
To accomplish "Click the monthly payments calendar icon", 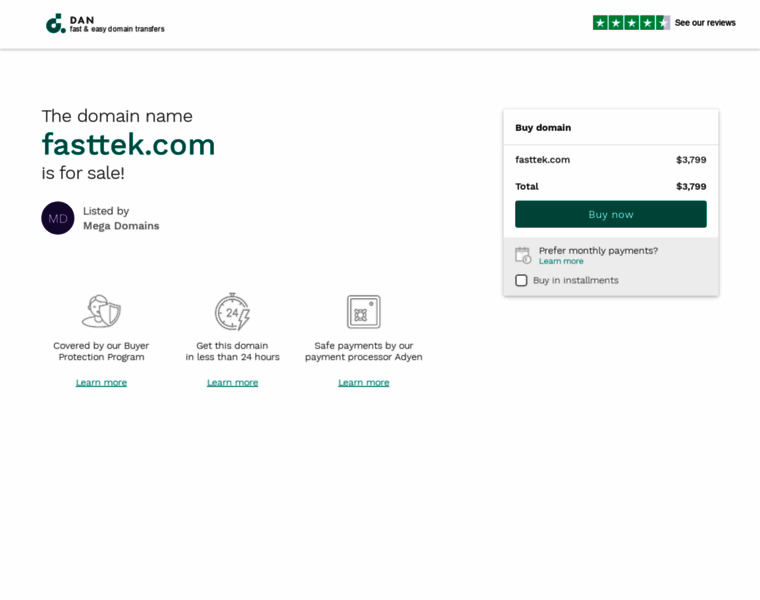I will coord(523,255).
